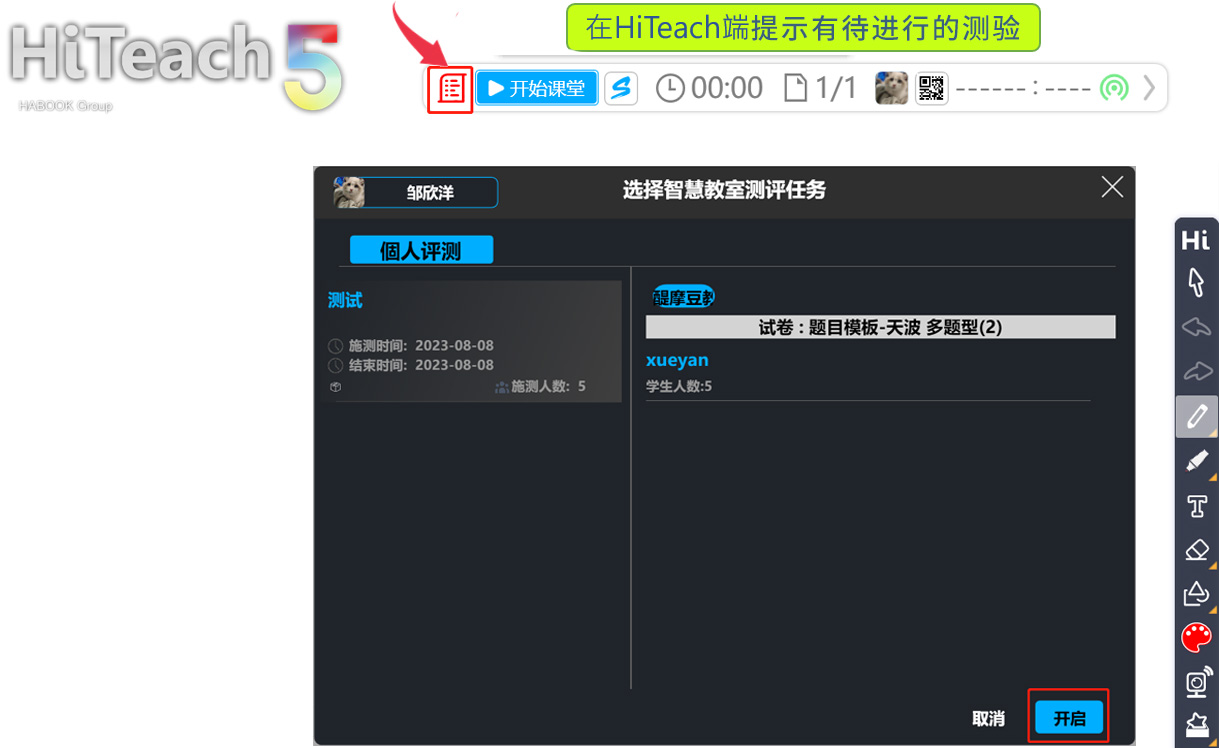The height and width of the screenshot is (748, 1219).
Task: Select the mouse pointer tool
Action: click(1196, 282)
